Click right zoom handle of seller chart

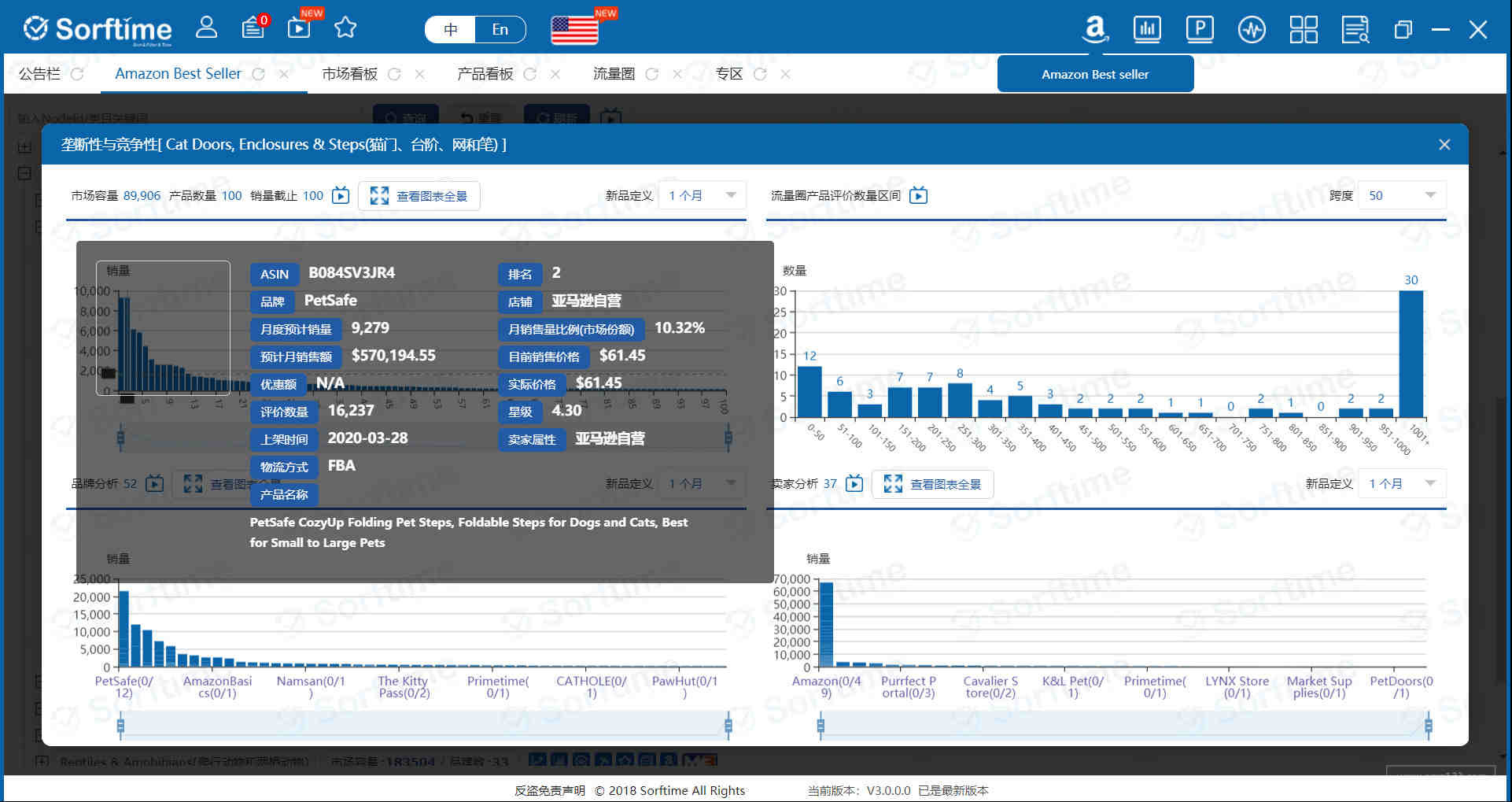1429,725
